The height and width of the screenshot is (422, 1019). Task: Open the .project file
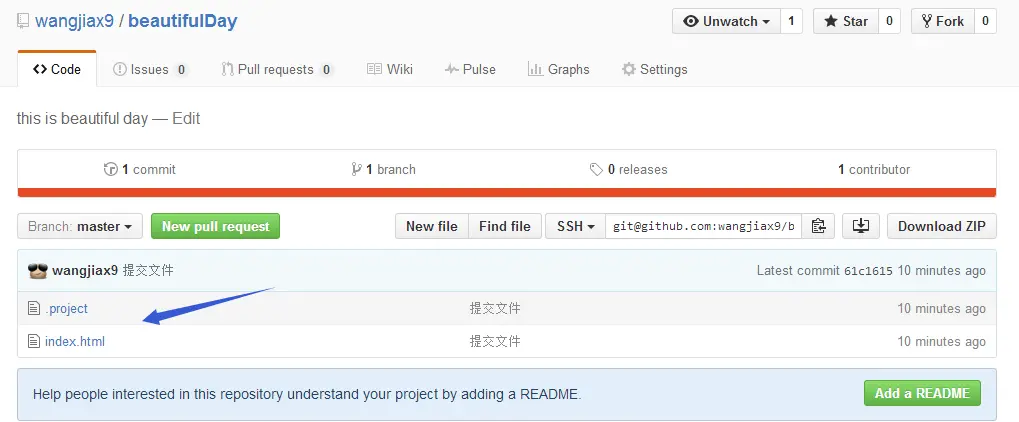click(x=66, y=308)
